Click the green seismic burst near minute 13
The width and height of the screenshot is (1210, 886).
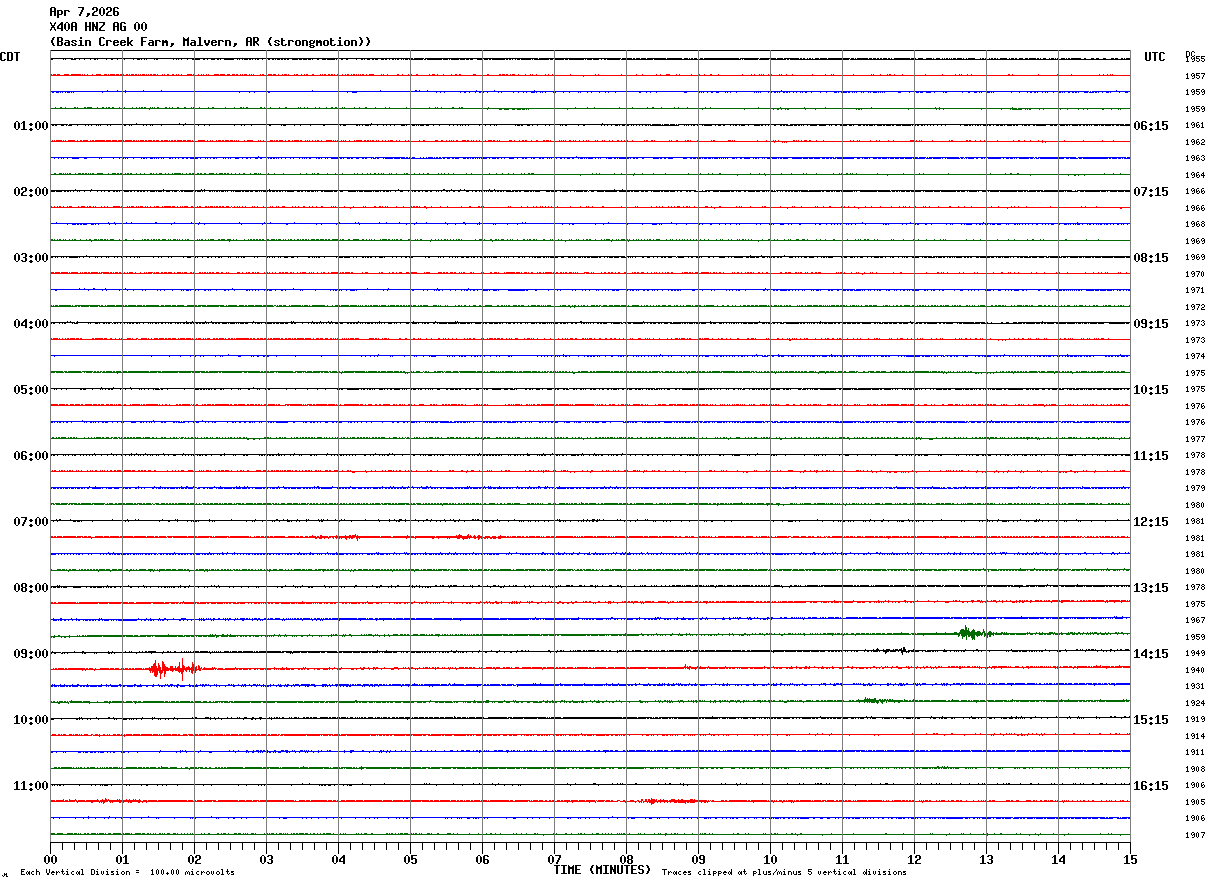pyautogui.click(x=973, y=633)
